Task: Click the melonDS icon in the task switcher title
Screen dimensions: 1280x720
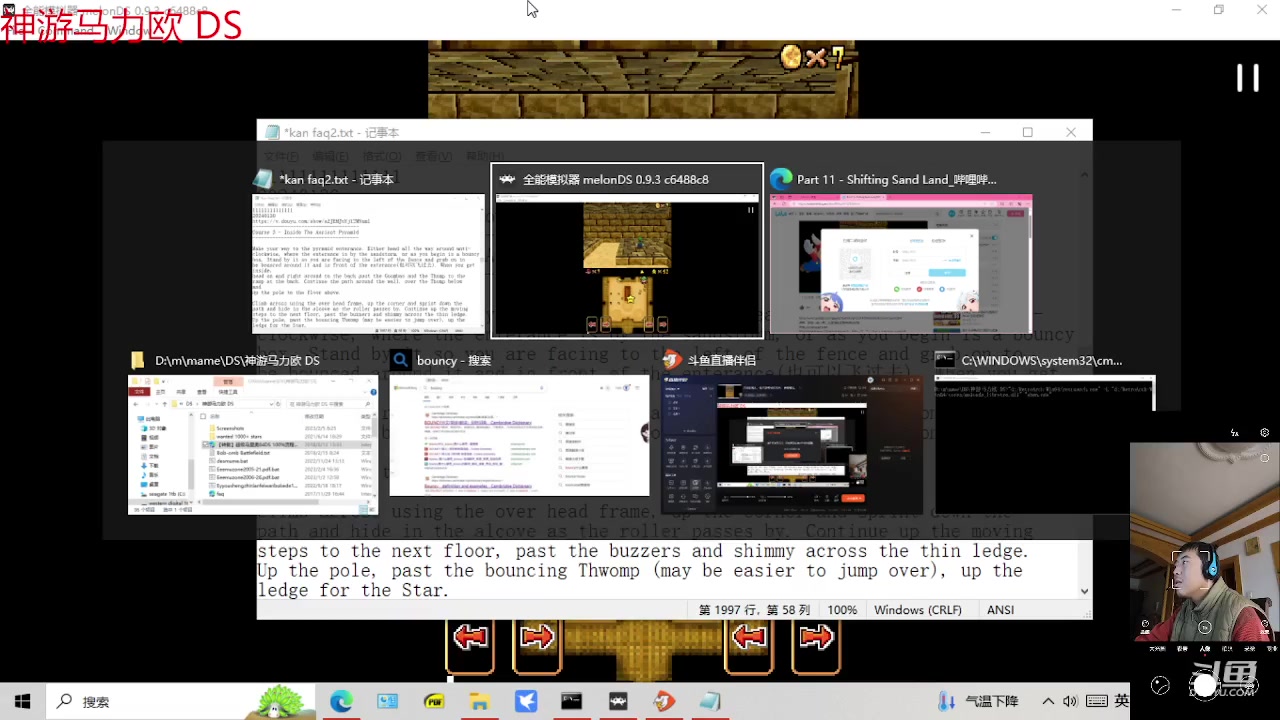Action: click(507, 179)
